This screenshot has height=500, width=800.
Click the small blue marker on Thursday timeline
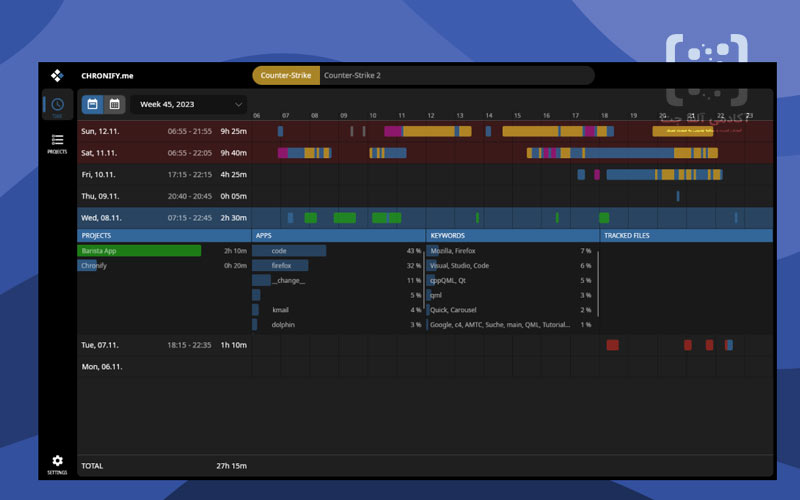pos(678,196)
